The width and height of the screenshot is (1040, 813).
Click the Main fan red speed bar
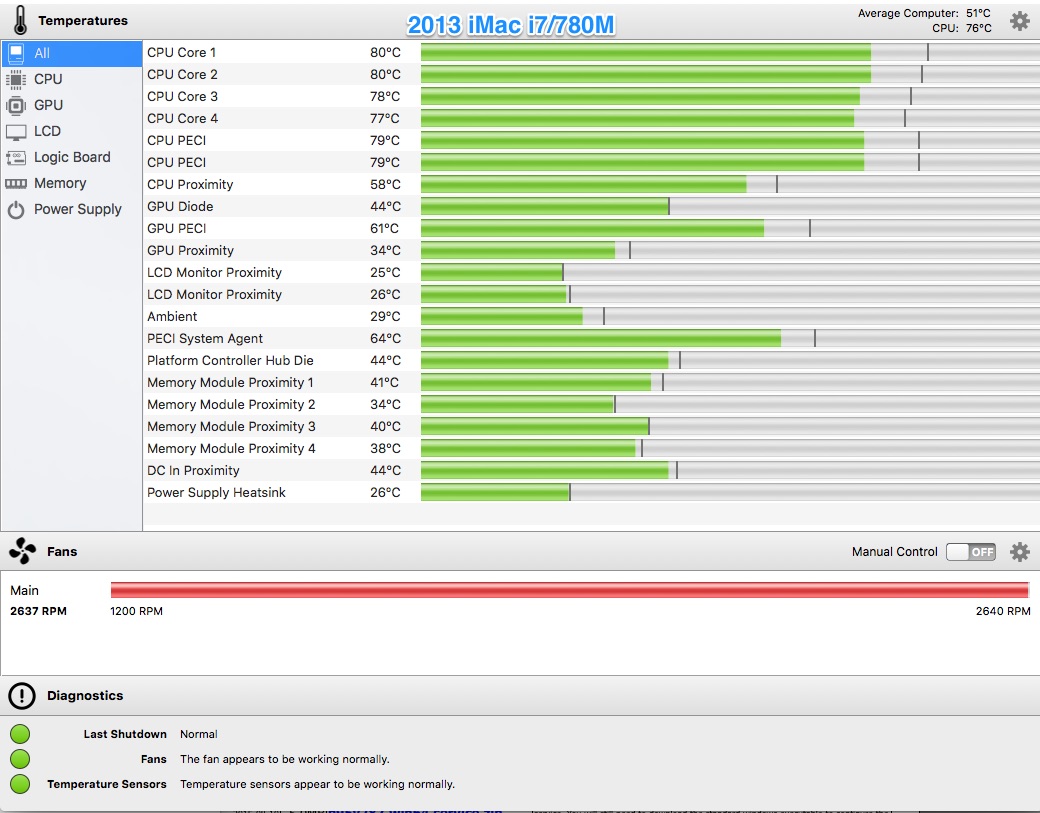570,590
